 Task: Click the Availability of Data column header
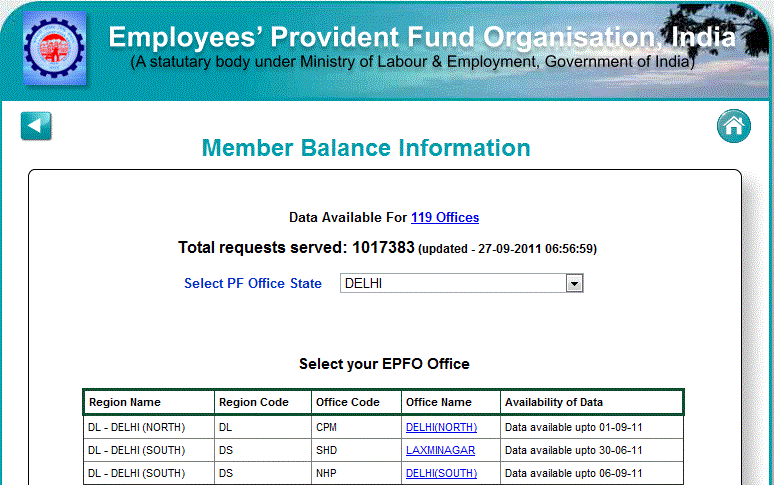[x=591, y=402]
